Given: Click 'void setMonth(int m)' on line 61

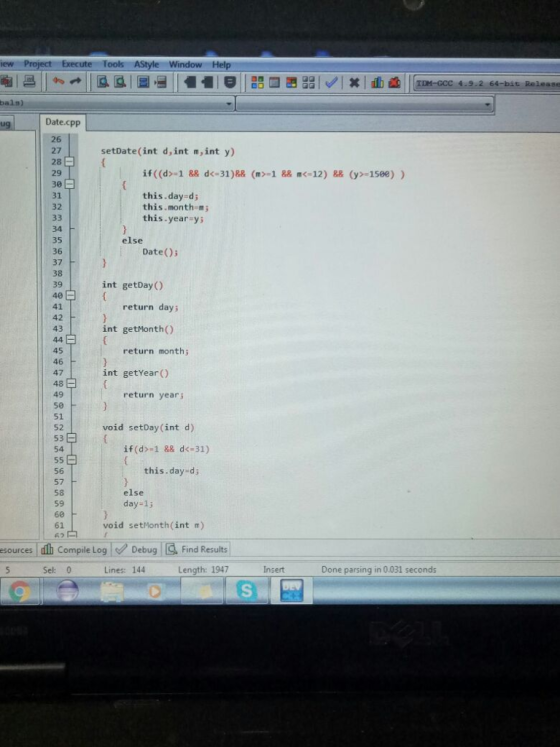Looking at the screenshot, I should point(153,525).
